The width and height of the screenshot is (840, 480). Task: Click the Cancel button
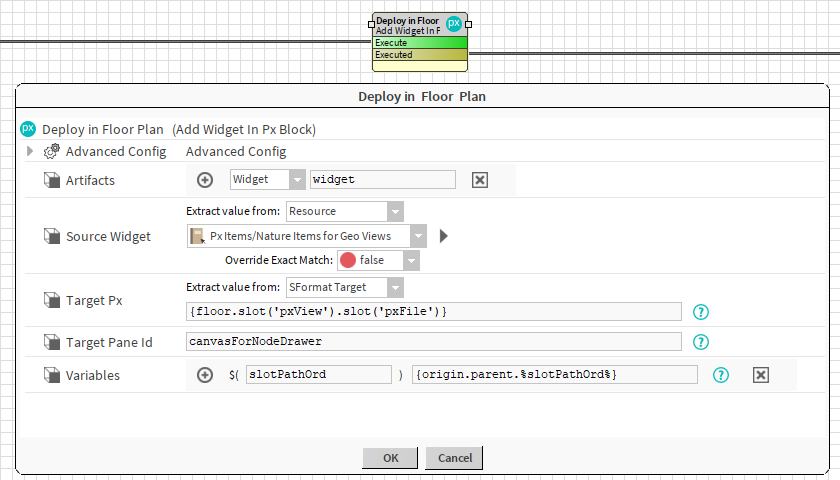454,458
